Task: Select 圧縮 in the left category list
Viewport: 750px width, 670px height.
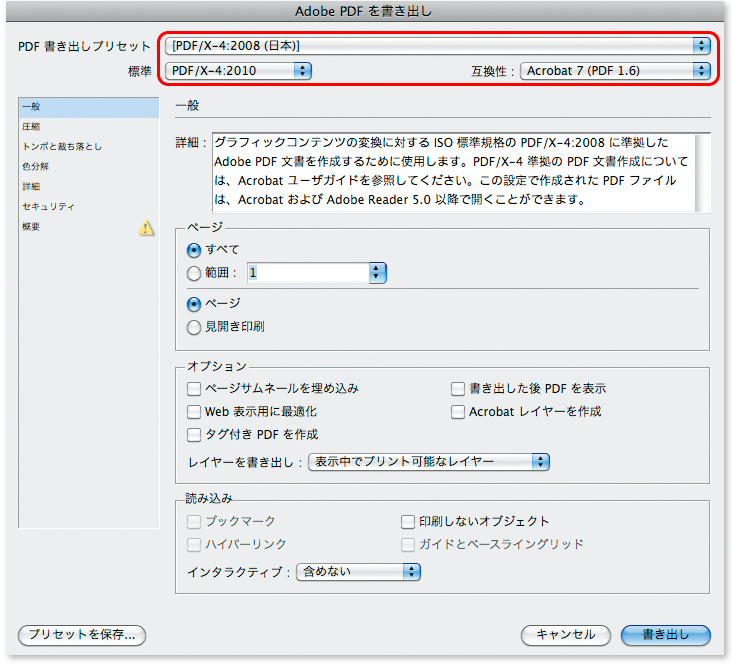Action: click(x=89, y=127)
